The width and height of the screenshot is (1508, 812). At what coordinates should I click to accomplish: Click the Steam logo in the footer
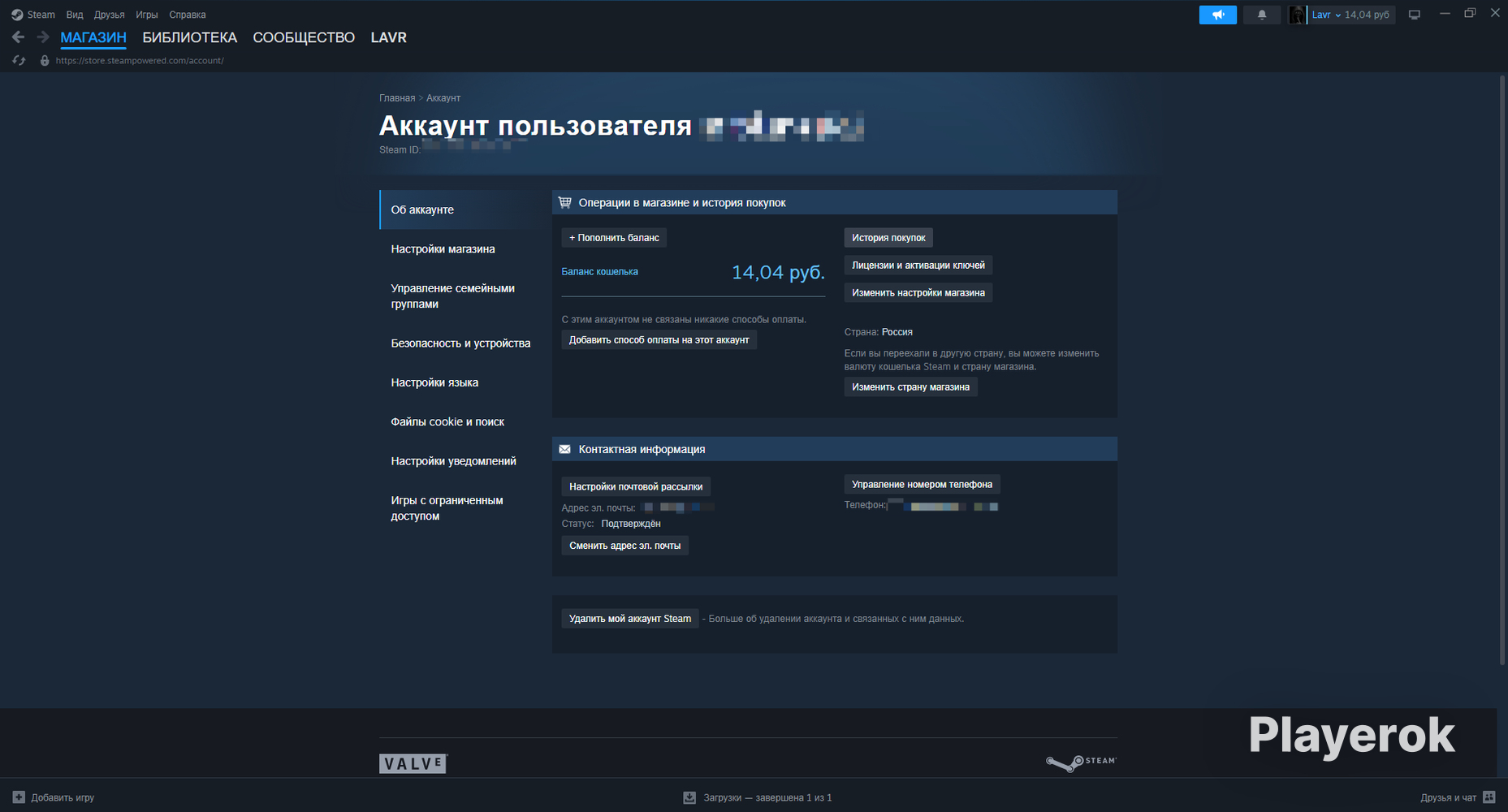tap(1081, 762)
